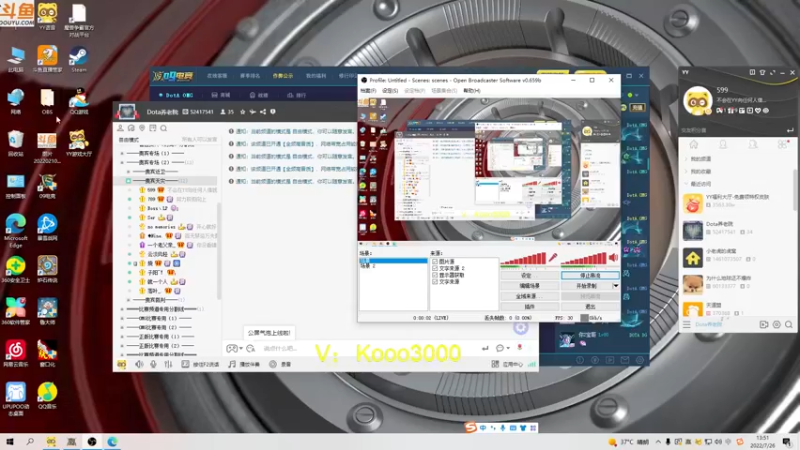The height and width of the screenshot is (450, 800).
Task: Click 停止串流 button in OBS
Action: (x=590, y=276)
